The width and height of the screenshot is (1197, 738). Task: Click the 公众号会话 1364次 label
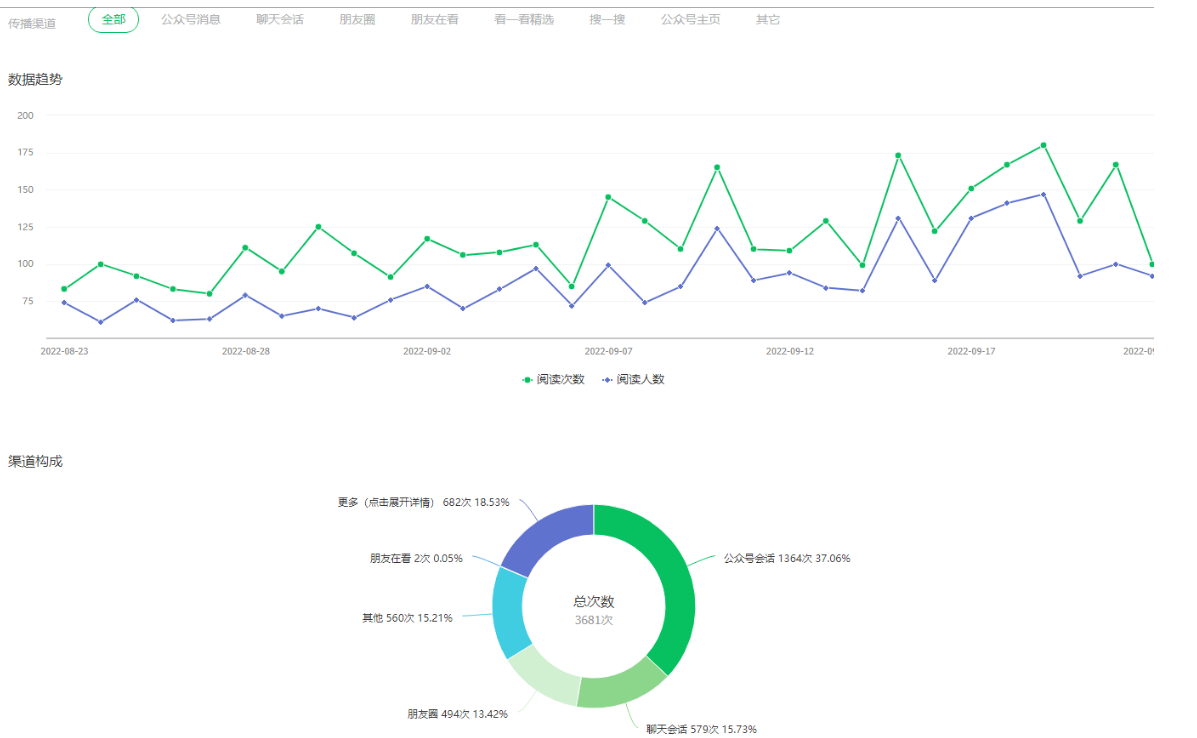[787, 558]
